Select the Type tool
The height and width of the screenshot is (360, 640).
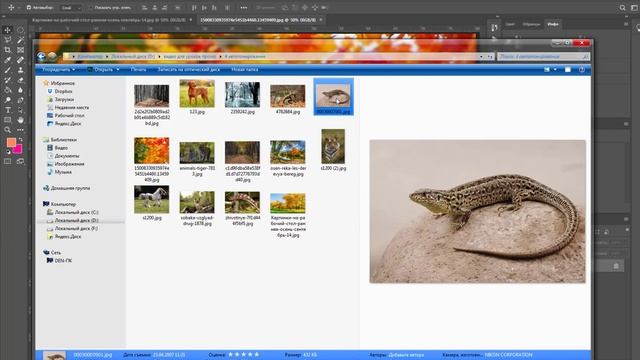[7, 110]
